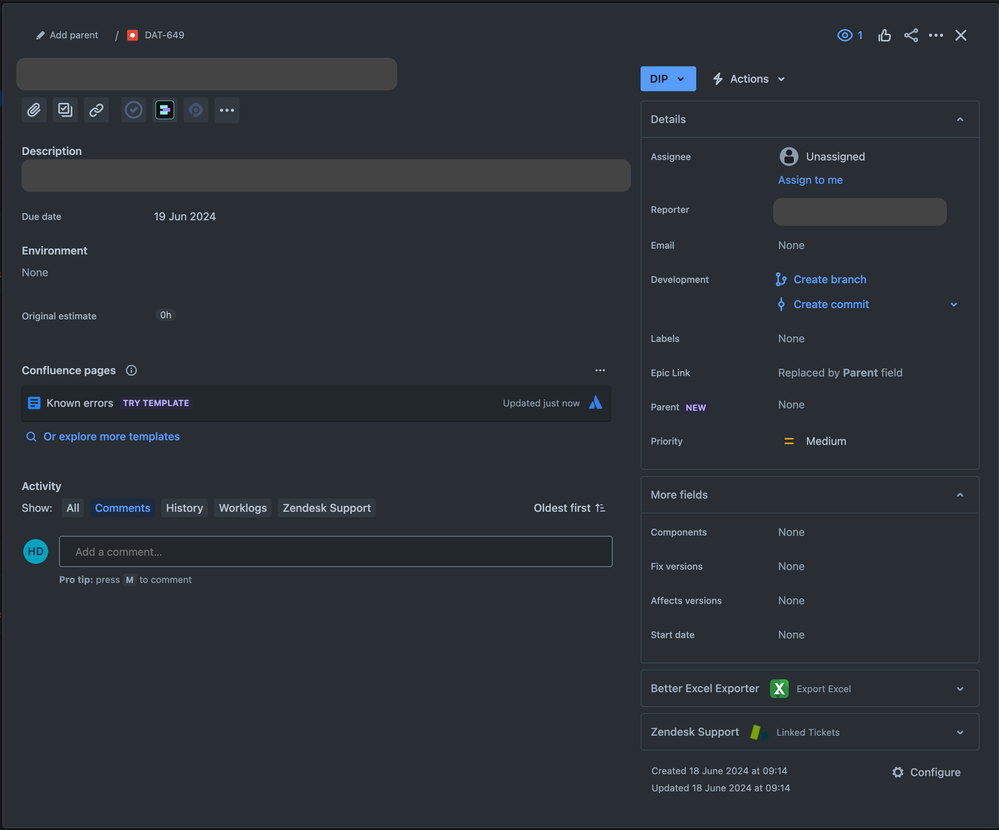Edit the Original estimate 0h value

tap(166, 315)
